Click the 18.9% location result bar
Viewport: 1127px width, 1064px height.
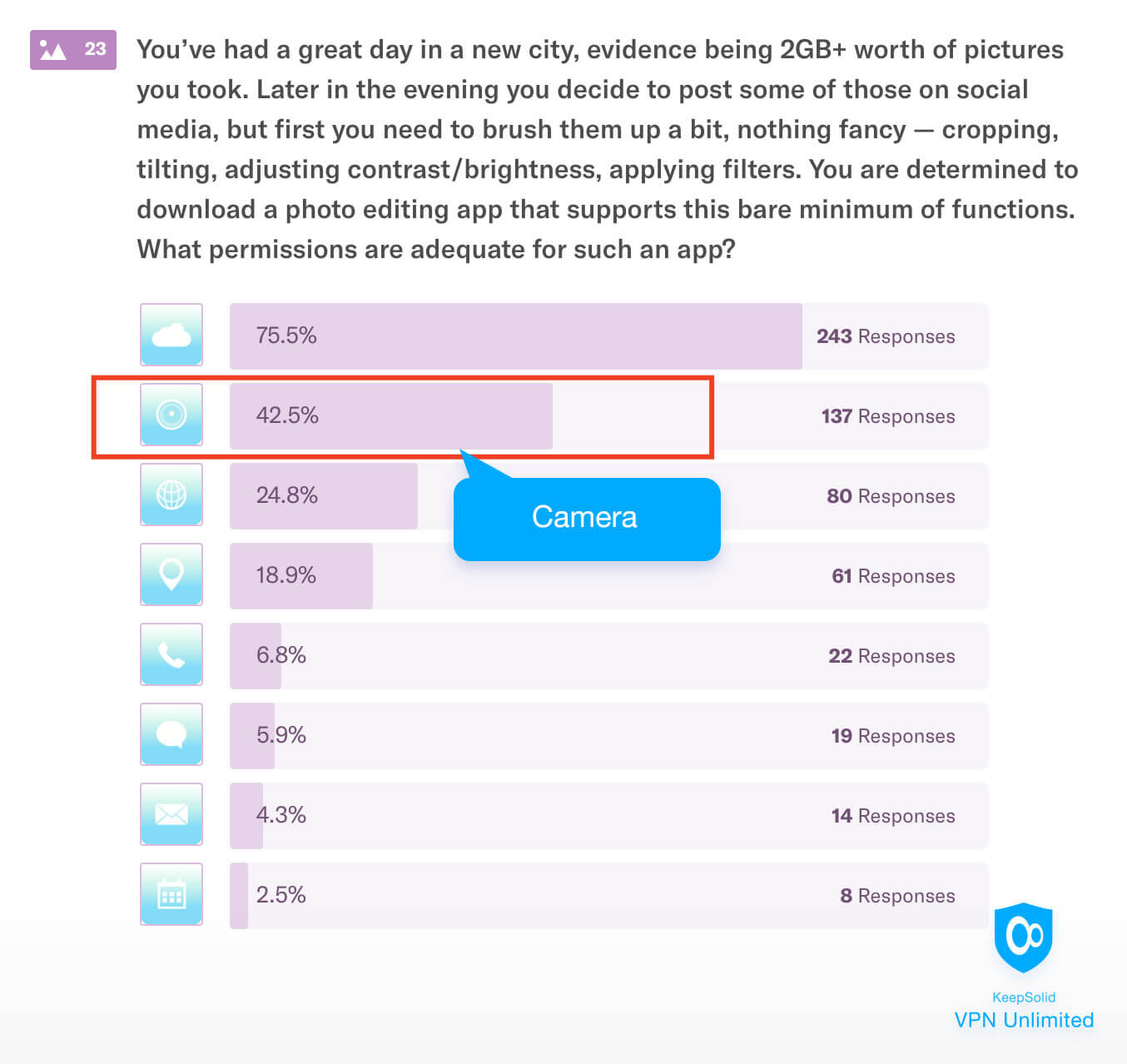[301, 575]
